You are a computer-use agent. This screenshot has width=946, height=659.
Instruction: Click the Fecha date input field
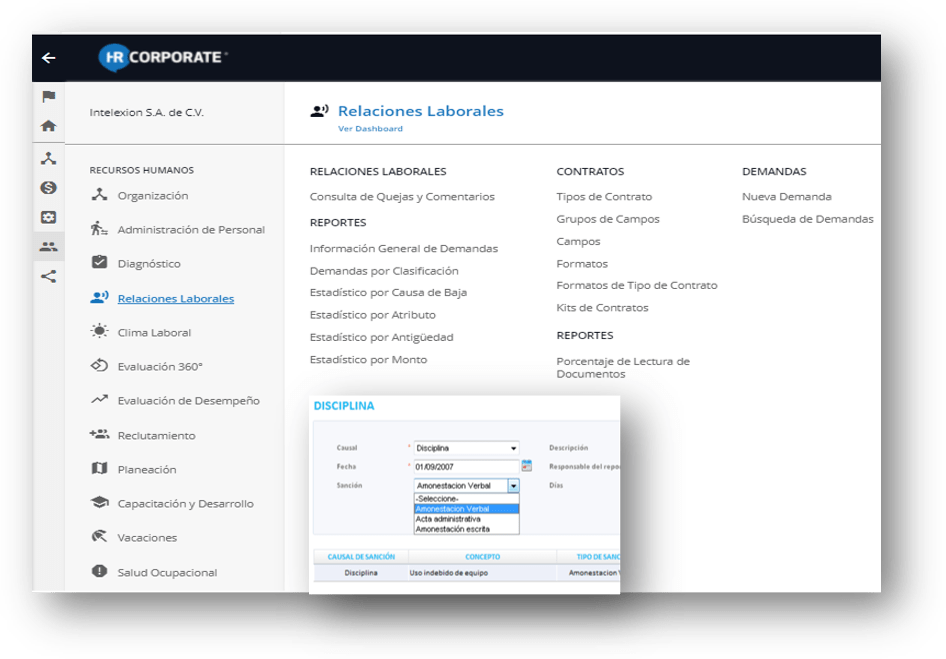click(x=466, y=466)
